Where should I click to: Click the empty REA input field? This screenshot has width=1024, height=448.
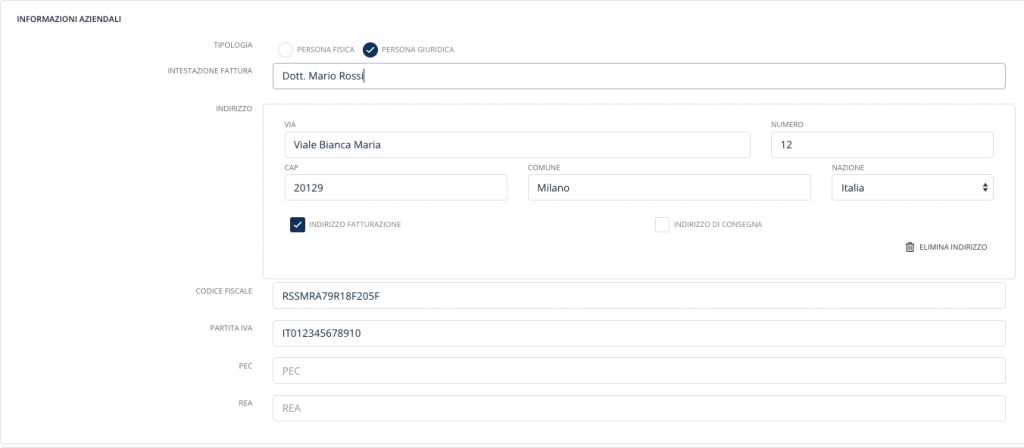(639, 408)
